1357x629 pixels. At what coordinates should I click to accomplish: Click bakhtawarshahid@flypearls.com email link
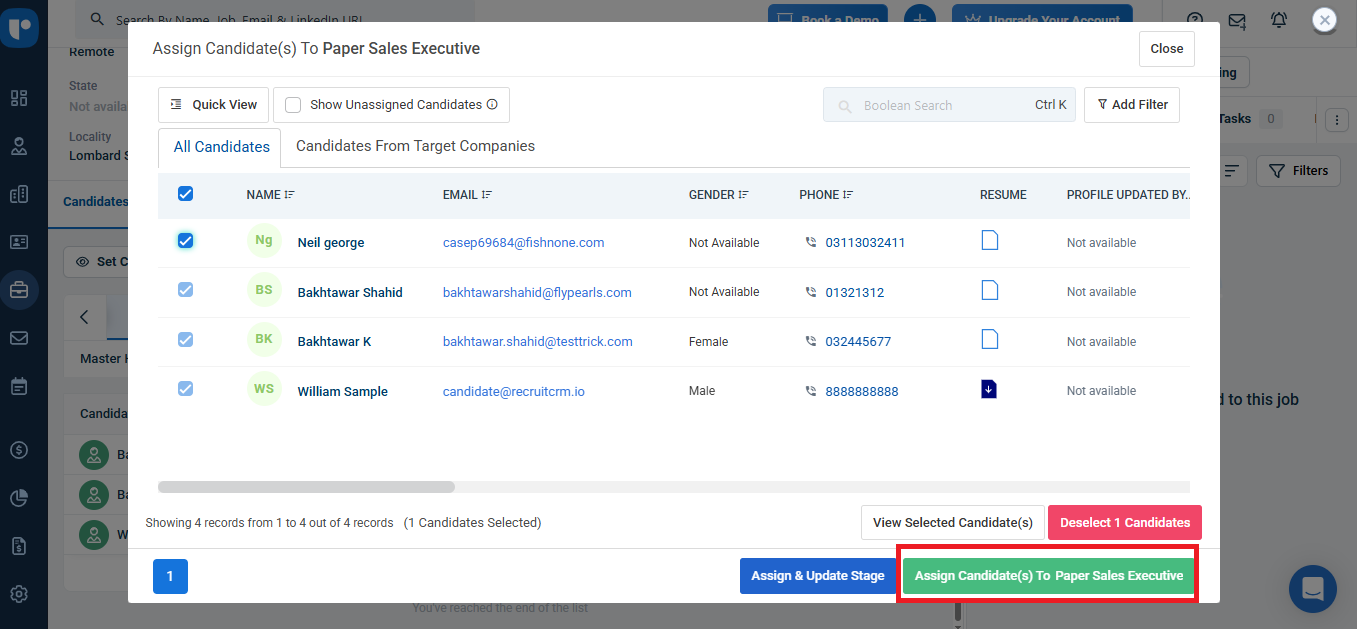point(537,293)
